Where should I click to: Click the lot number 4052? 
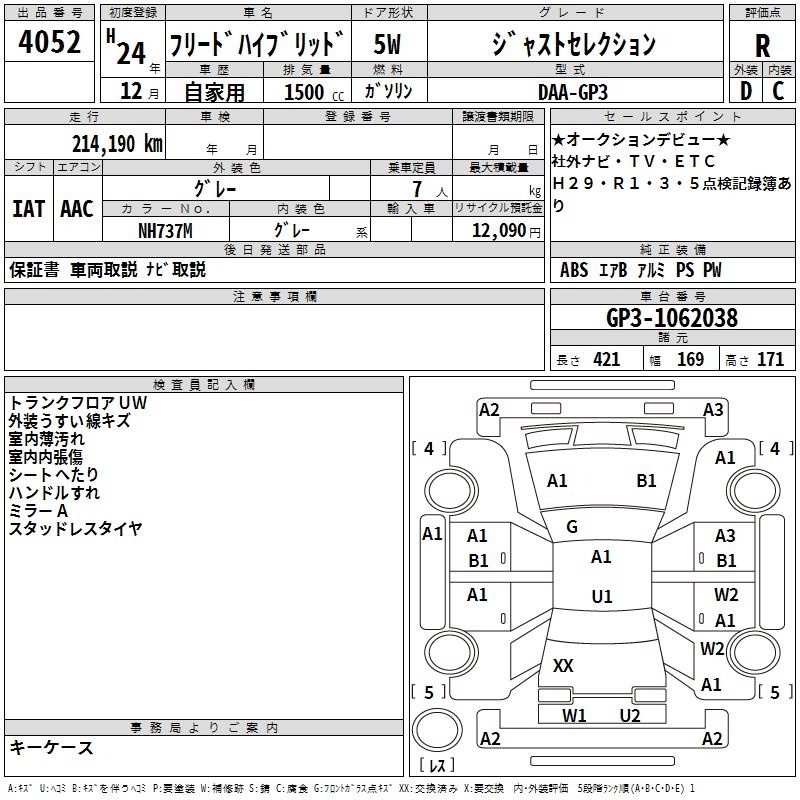coord(50,45)
